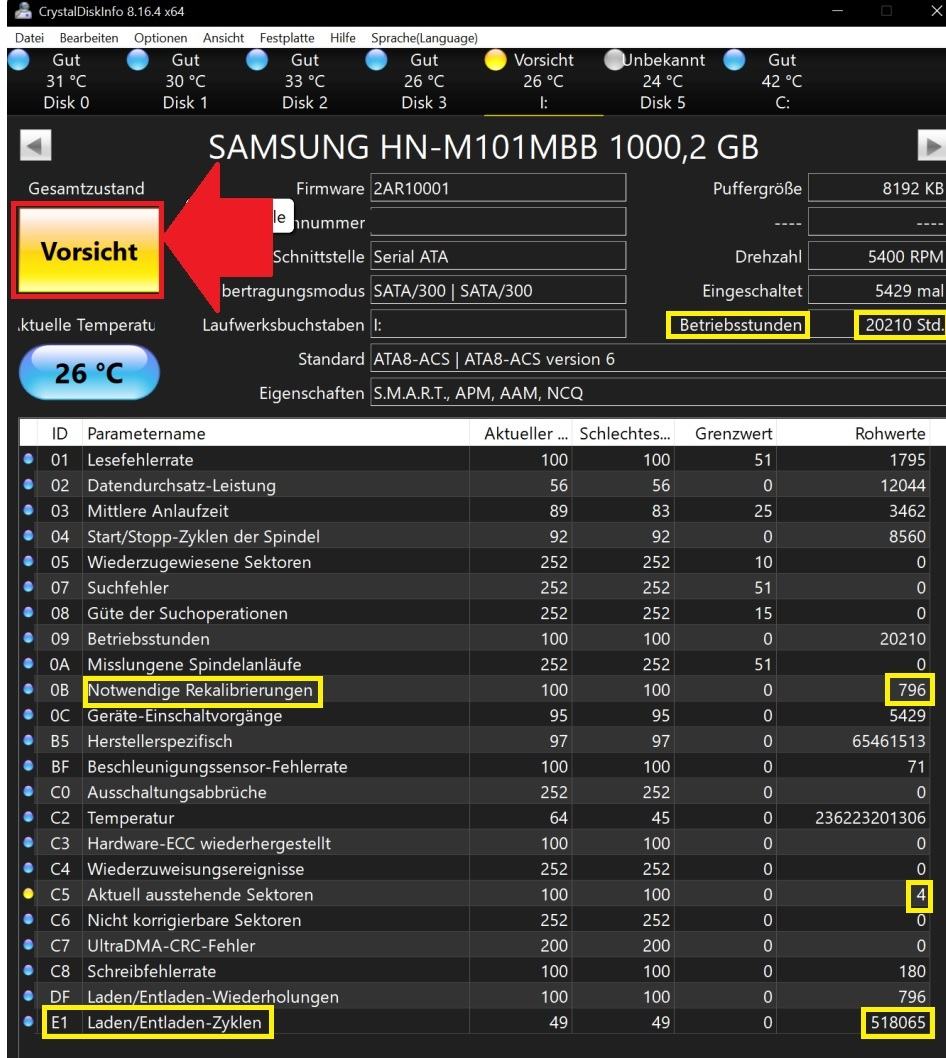Open the Hilfe menu
946x1058 pixels.
pyautogui.click(x=342, y=38)
